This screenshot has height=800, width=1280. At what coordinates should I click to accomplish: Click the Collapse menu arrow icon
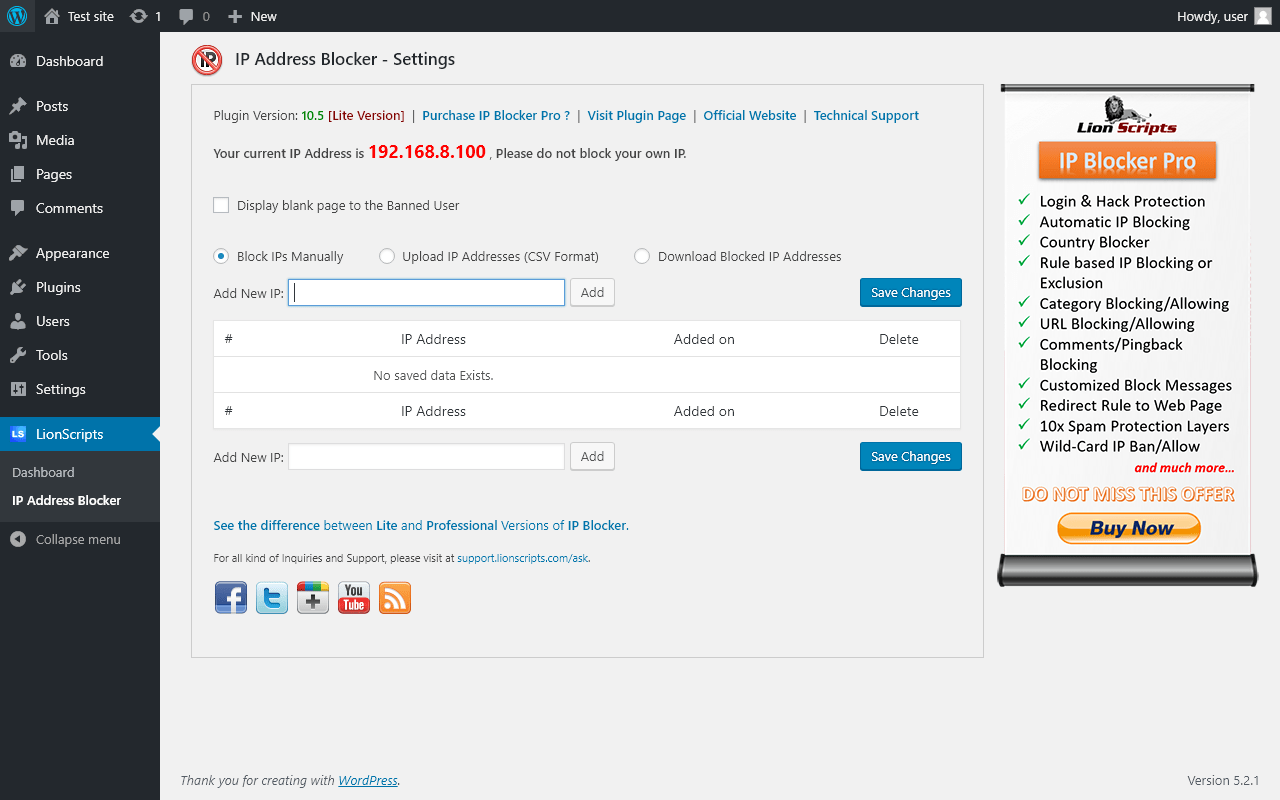[x=18, y=539]
